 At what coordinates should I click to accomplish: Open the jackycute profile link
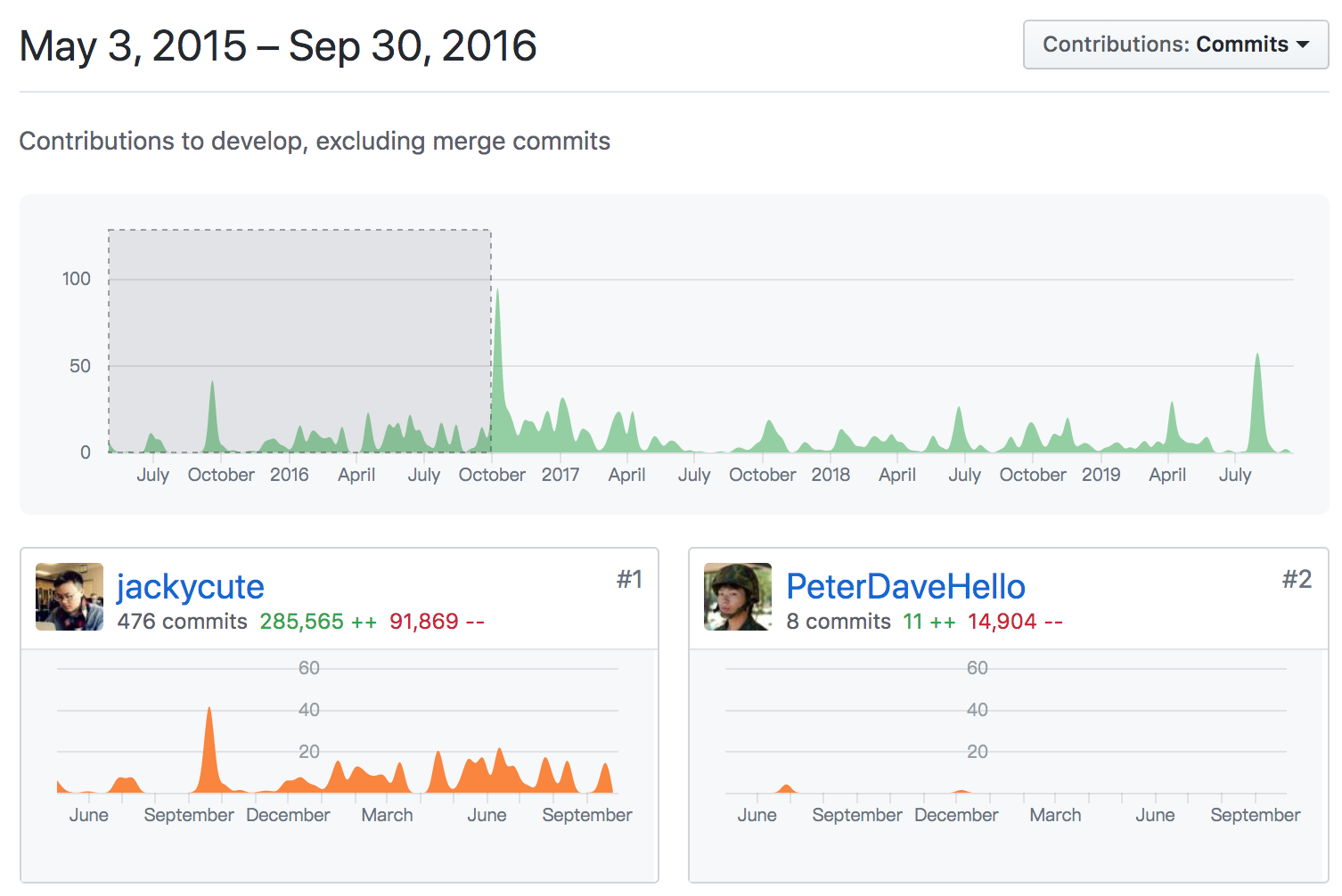click(190, 587)
